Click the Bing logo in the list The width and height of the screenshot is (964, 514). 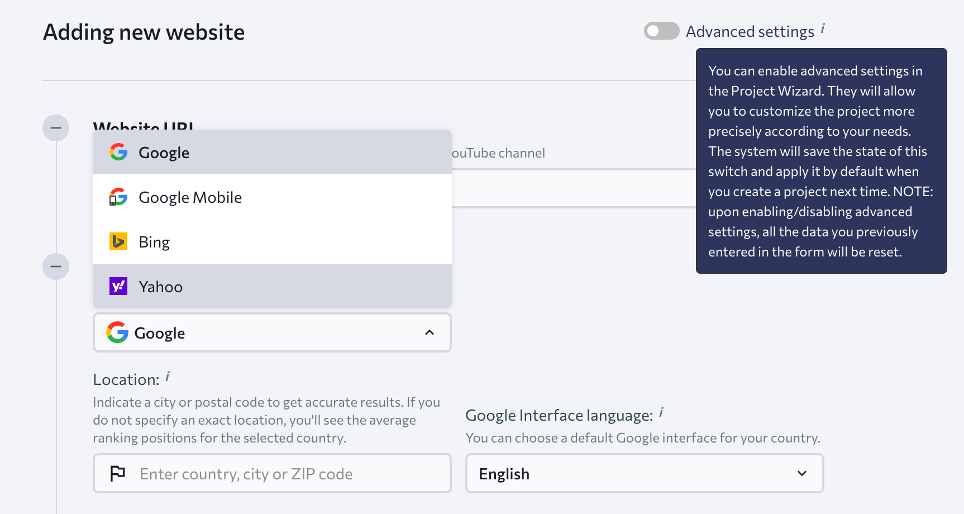[118, 242]
